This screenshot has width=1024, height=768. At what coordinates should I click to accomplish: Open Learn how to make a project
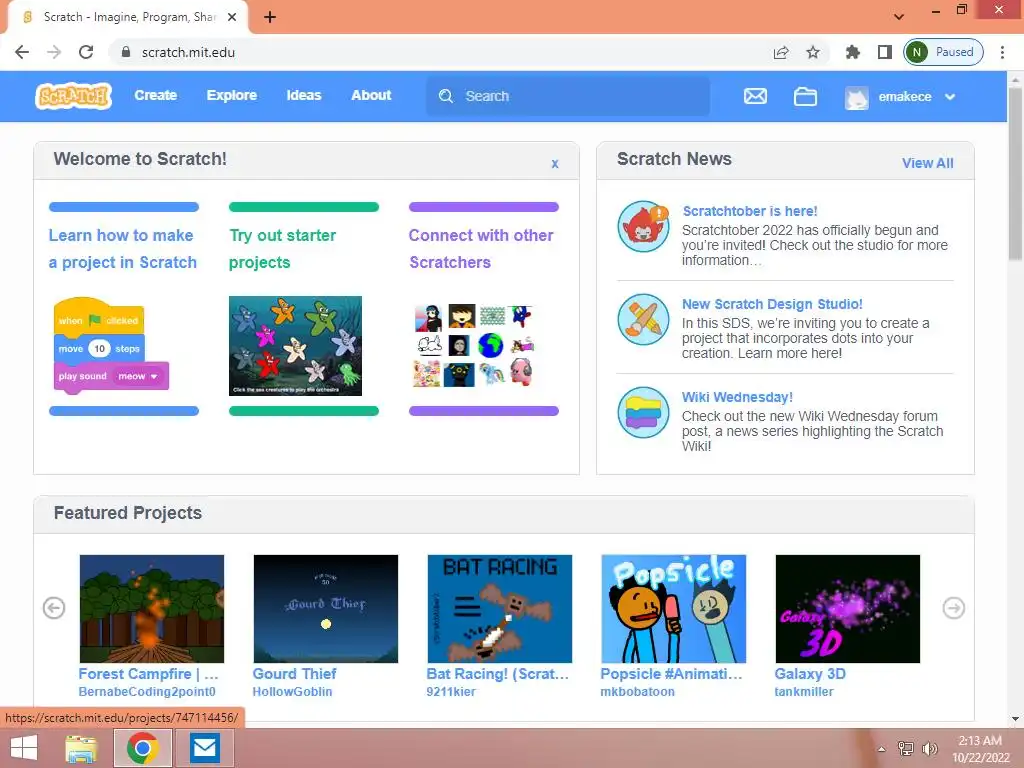pos(123,249)
